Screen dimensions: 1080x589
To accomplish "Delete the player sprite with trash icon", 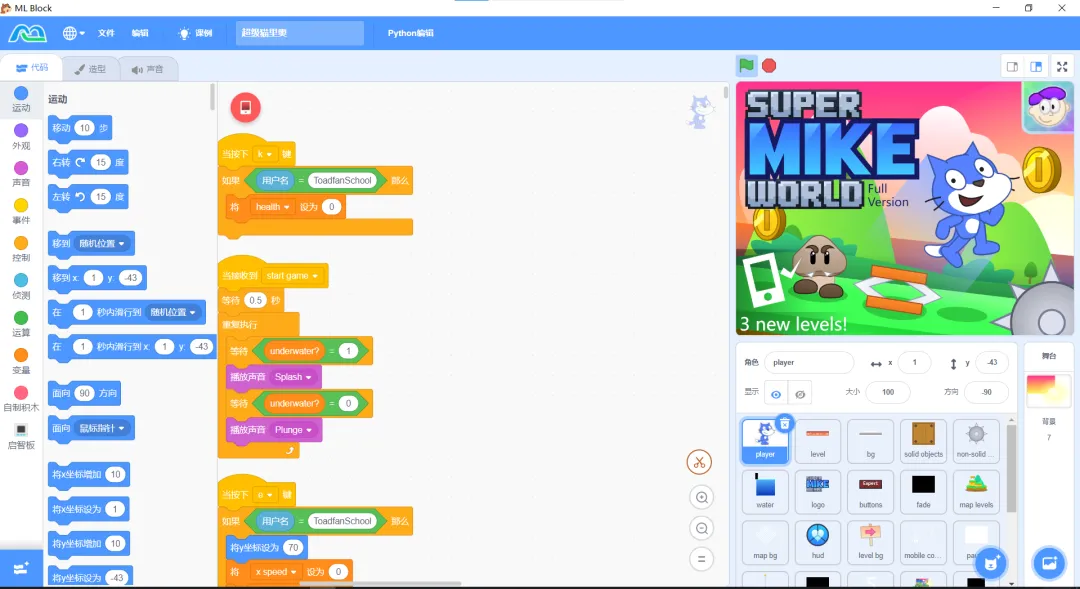I will (x=785, y=424).
